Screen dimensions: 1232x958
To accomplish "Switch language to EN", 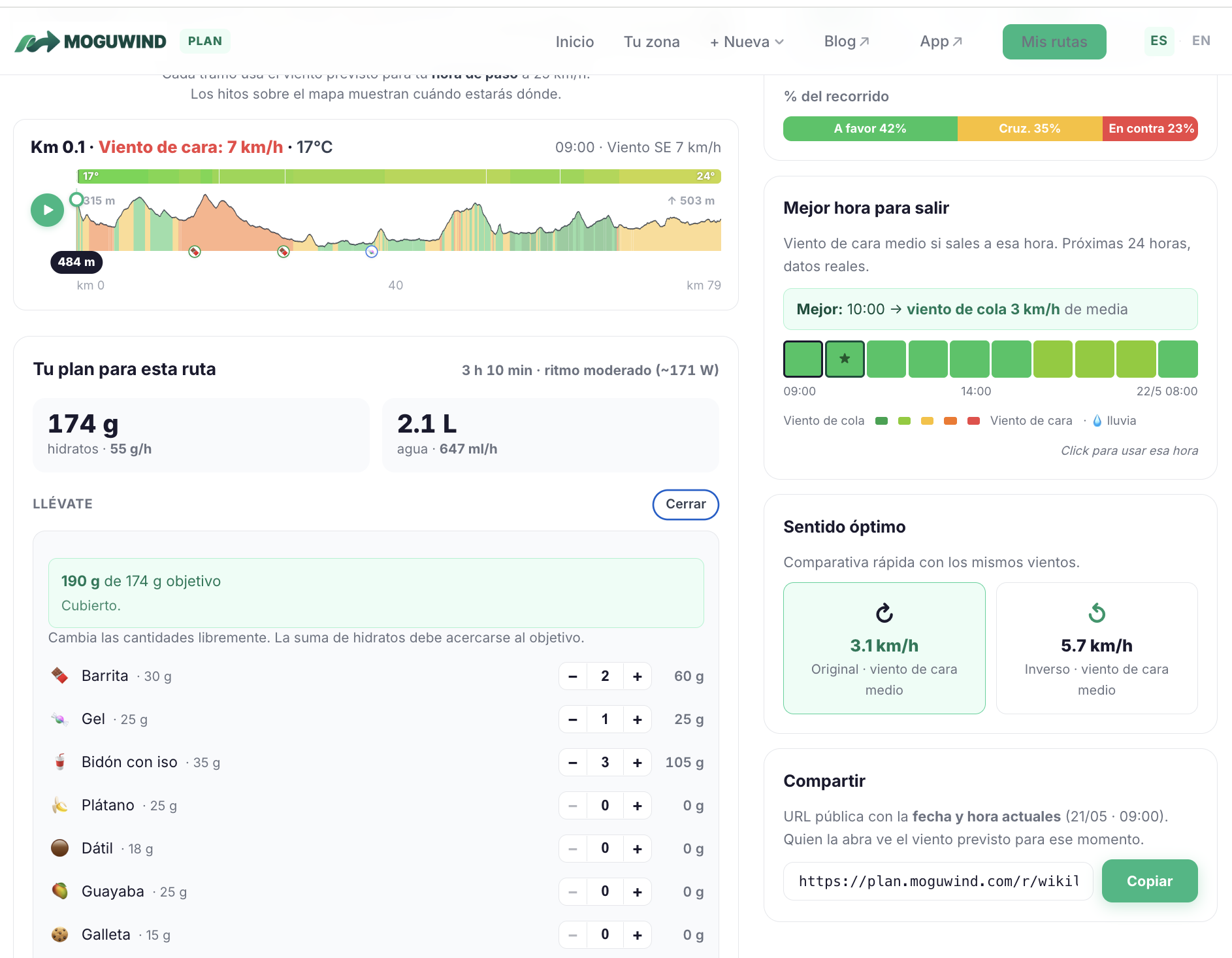I will pos(1201,41).
